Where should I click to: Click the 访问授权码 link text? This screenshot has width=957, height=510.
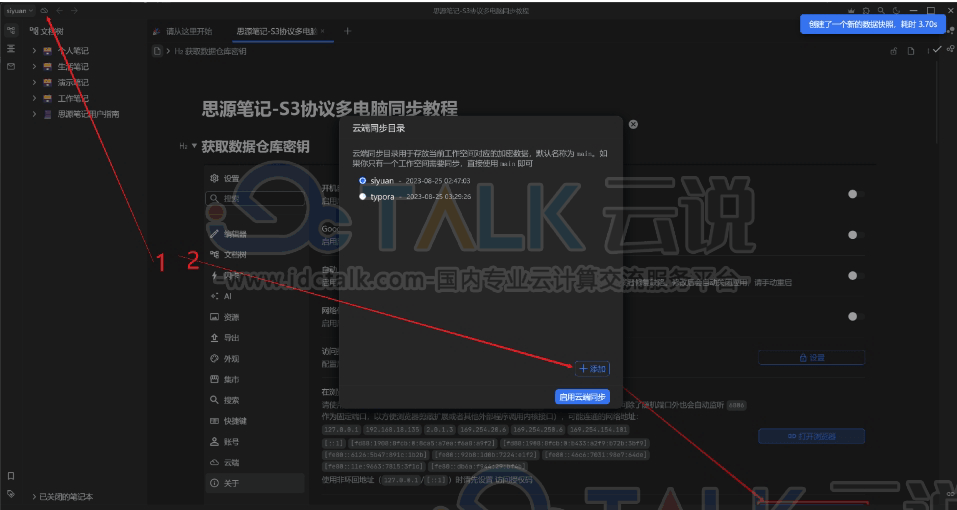point(513,480)
